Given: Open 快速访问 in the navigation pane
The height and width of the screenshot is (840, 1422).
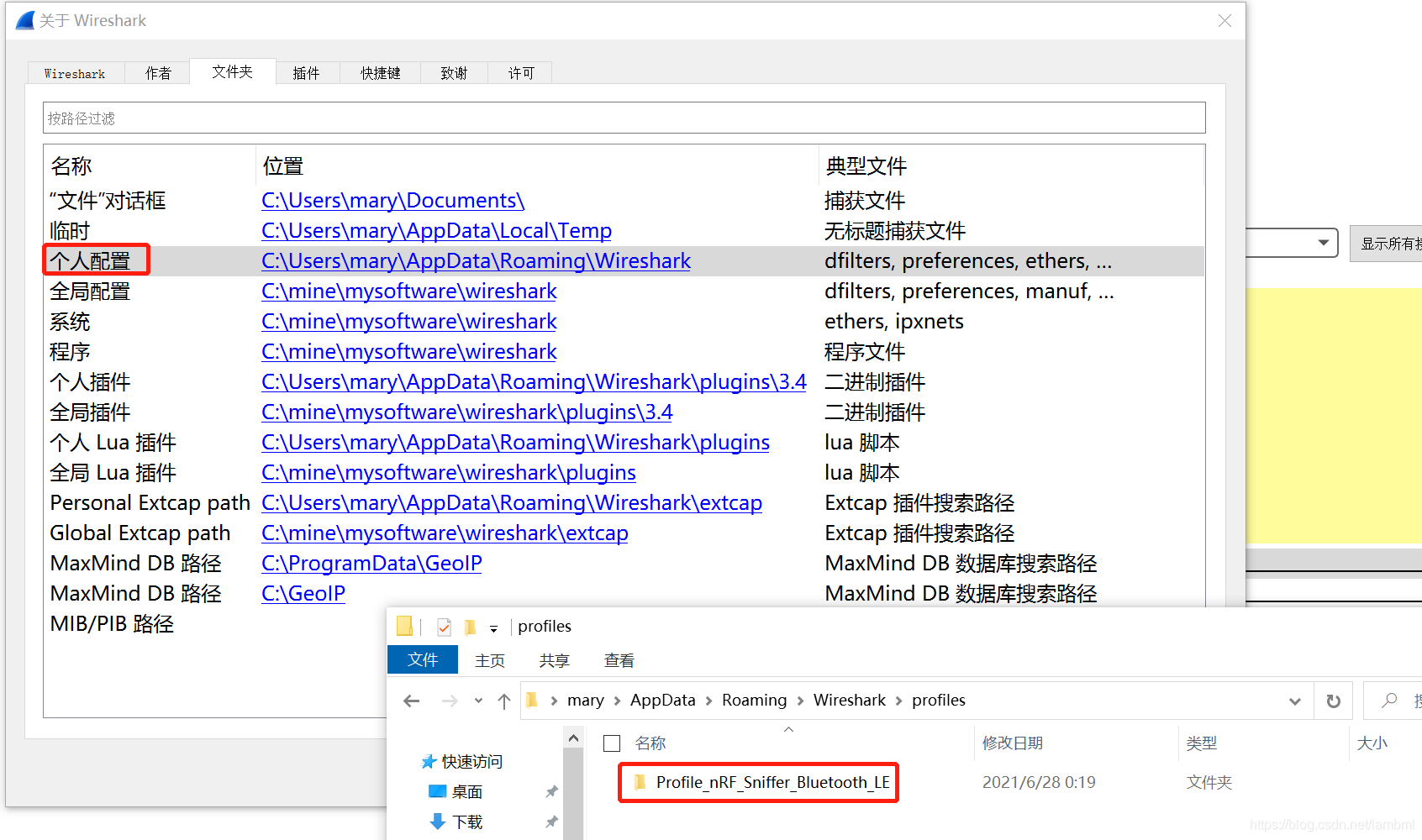Looking at the screenshot, I should [x=462, y=762].
